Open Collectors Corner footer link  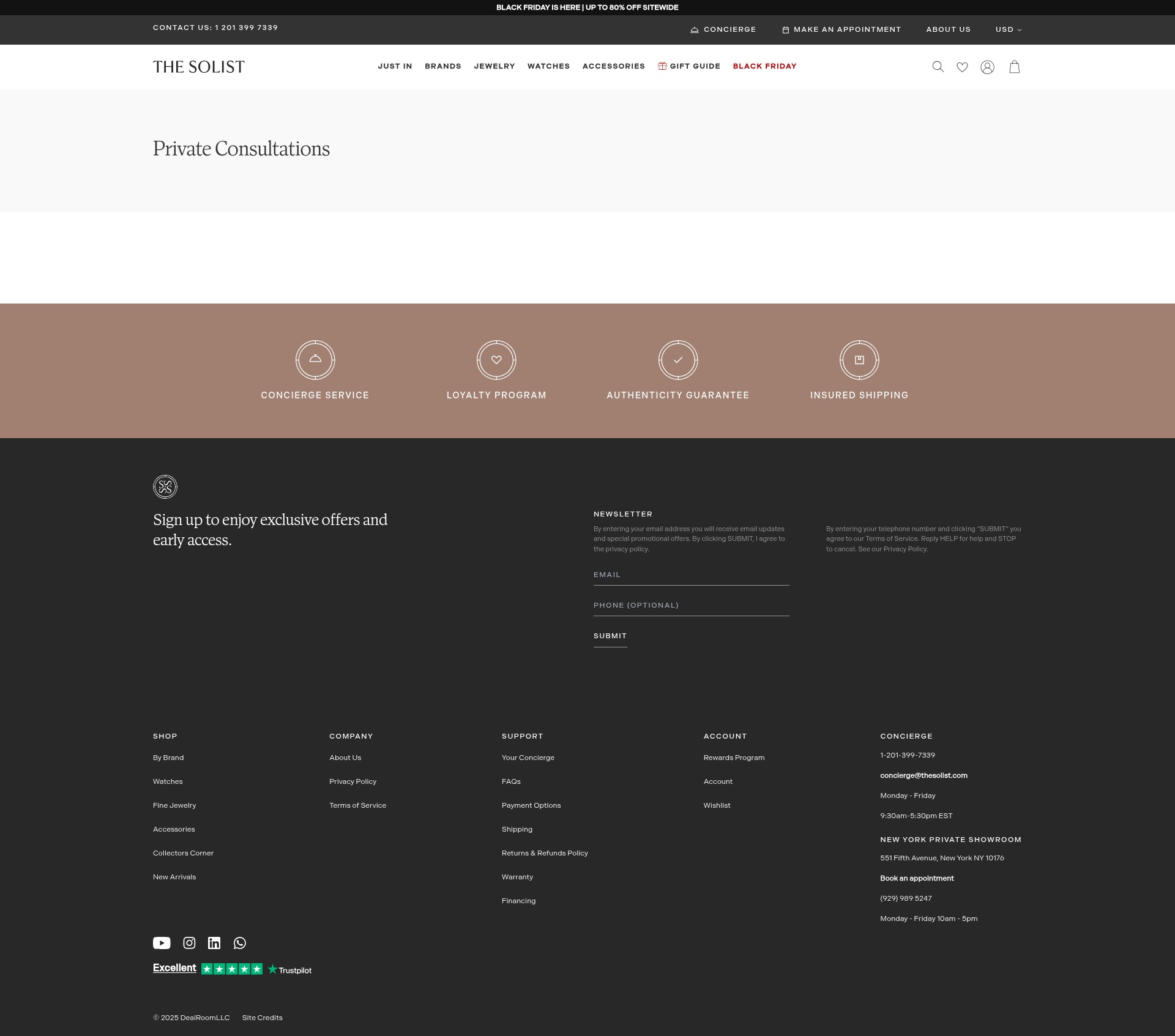183,853
